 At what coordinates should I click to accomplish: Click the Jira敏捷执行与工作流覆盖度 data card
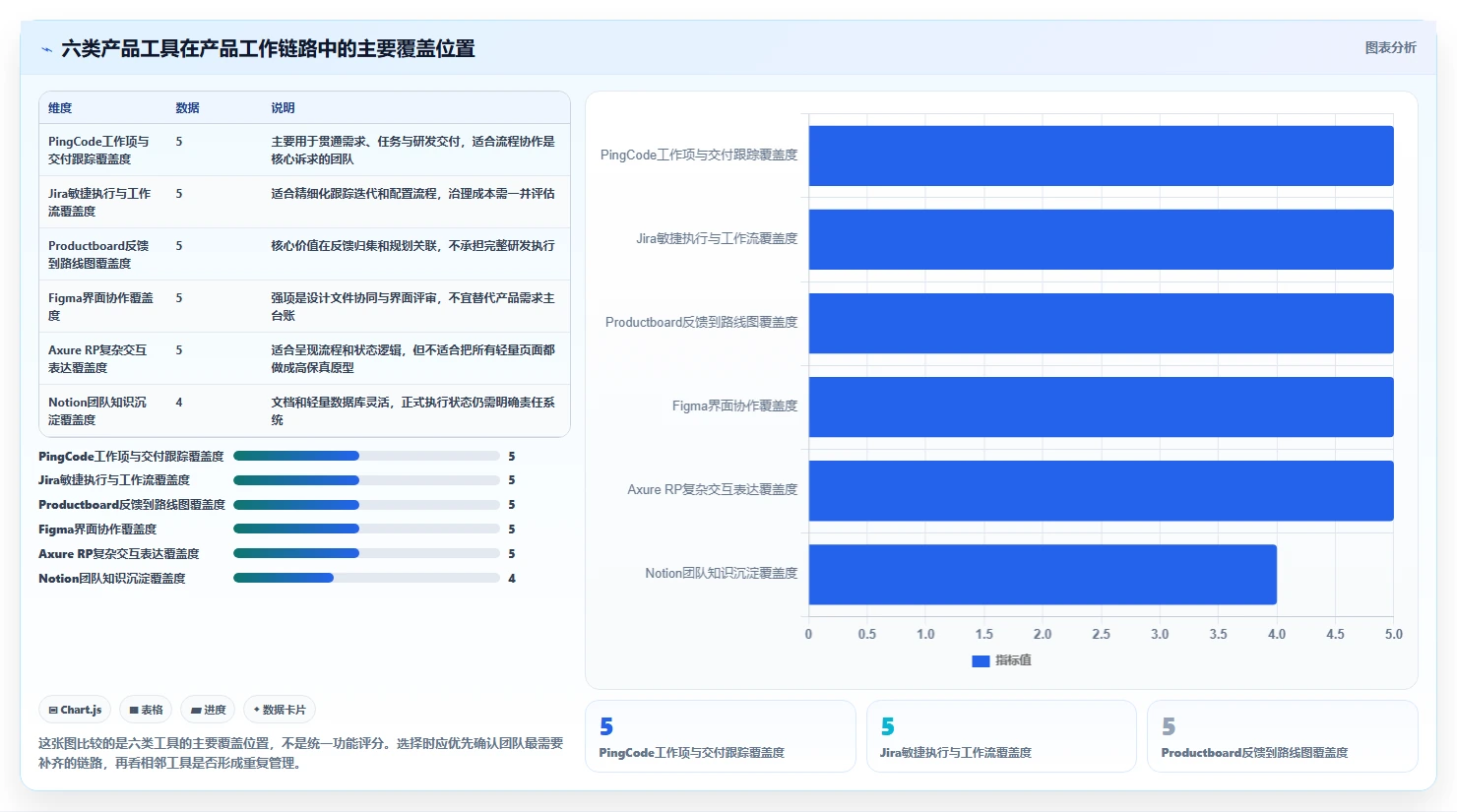click(x=1001, y=736)
